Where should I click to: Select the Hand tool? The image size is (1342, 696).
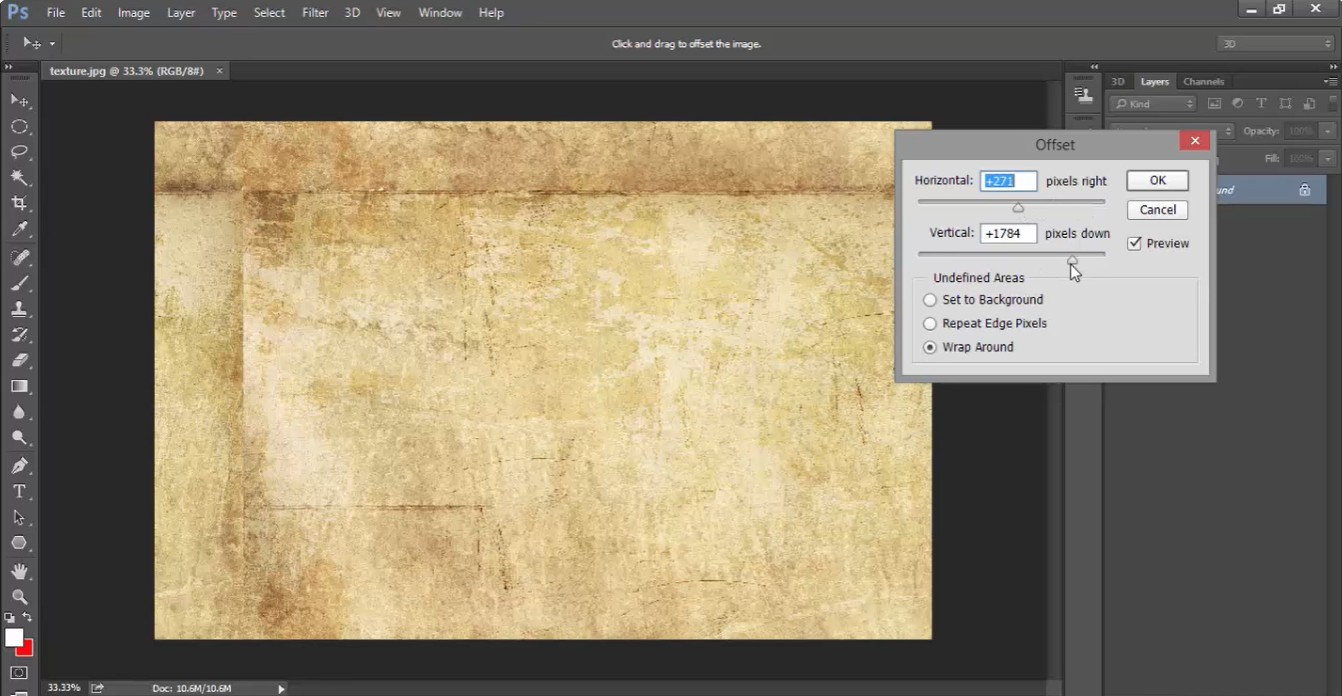coord(19,571)
